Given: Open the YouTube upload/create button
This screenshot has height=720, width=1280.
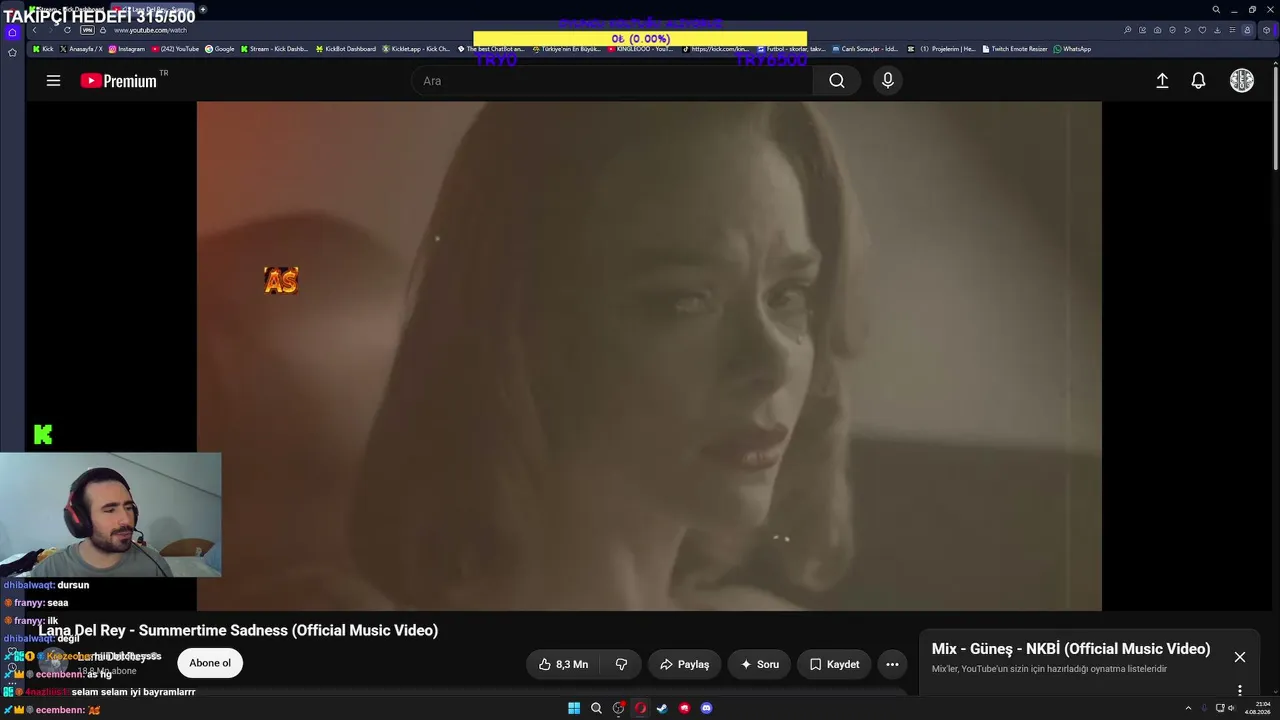Looking at the screenshot, I should [x=1162, y=81].
